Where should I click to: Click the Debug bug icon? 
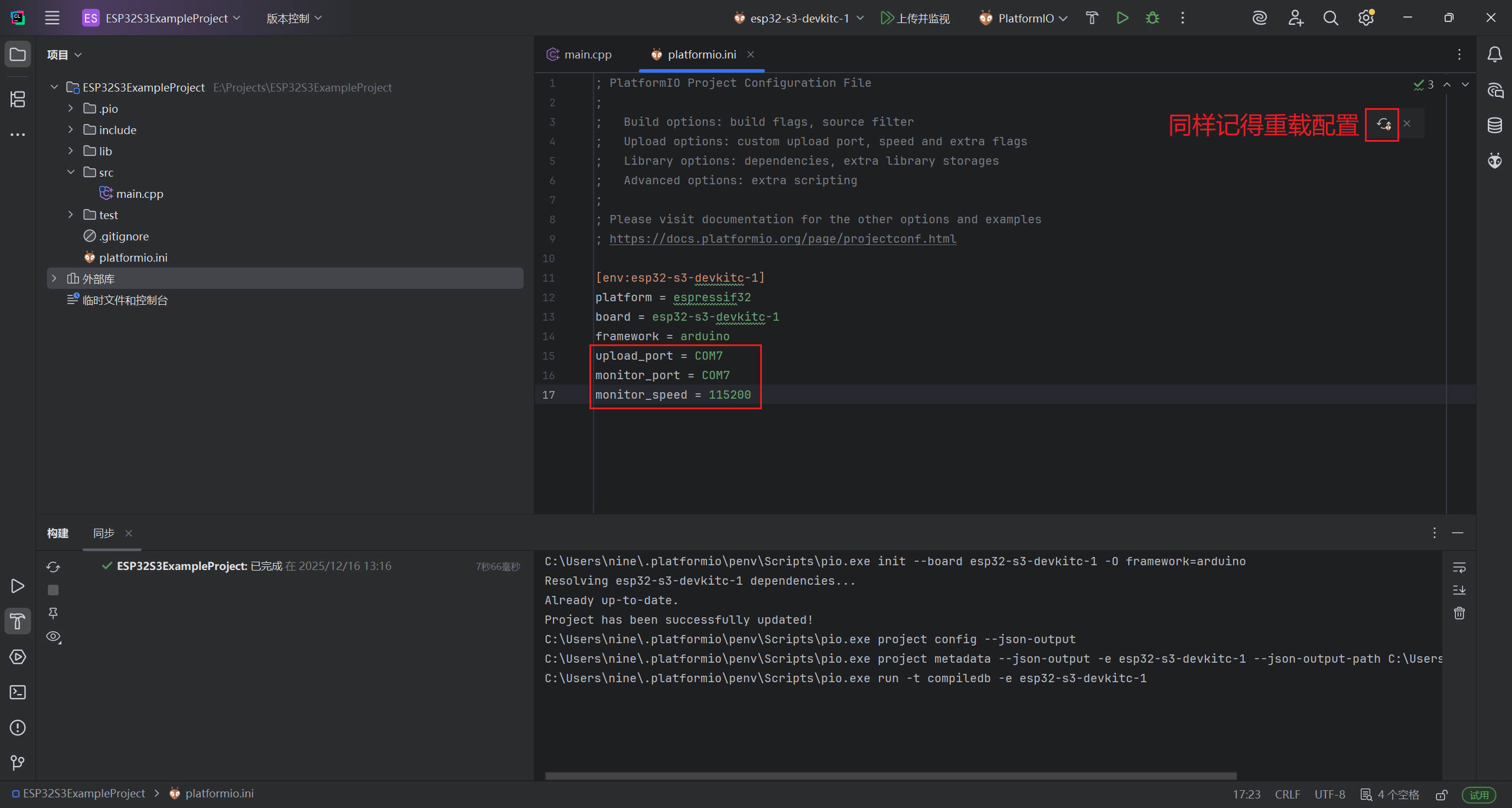click(1152, 18)
